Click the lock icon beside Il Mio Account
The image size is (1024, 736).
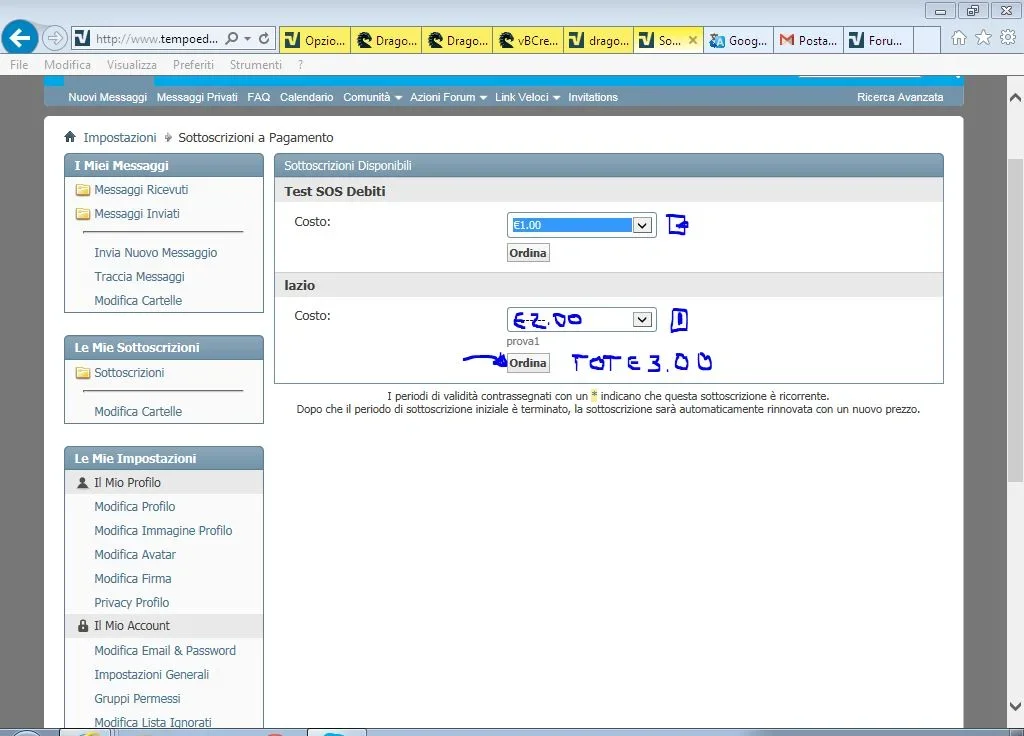click(83, 626)
